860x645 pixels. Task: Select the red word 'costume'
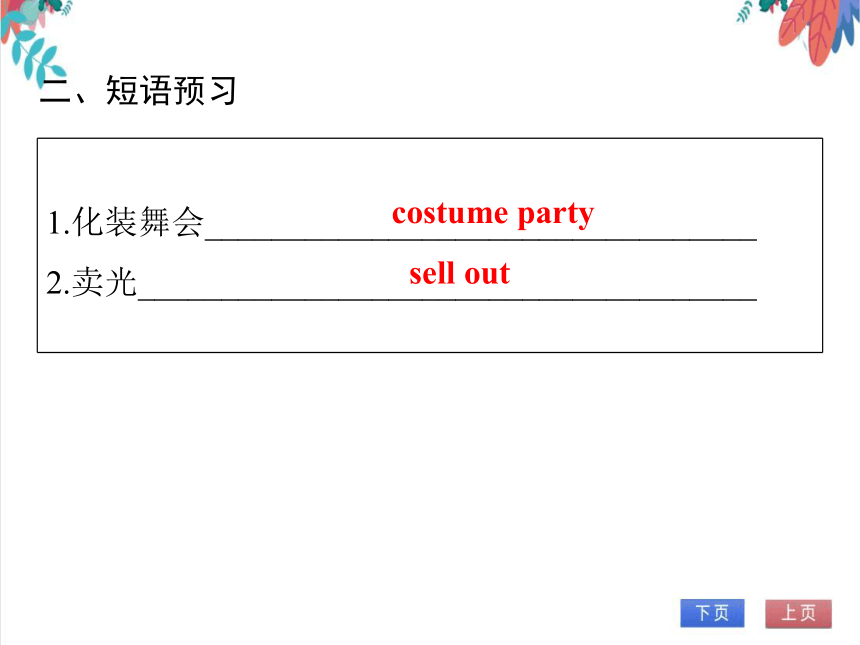pyautogui.click(x=450, y=213)
